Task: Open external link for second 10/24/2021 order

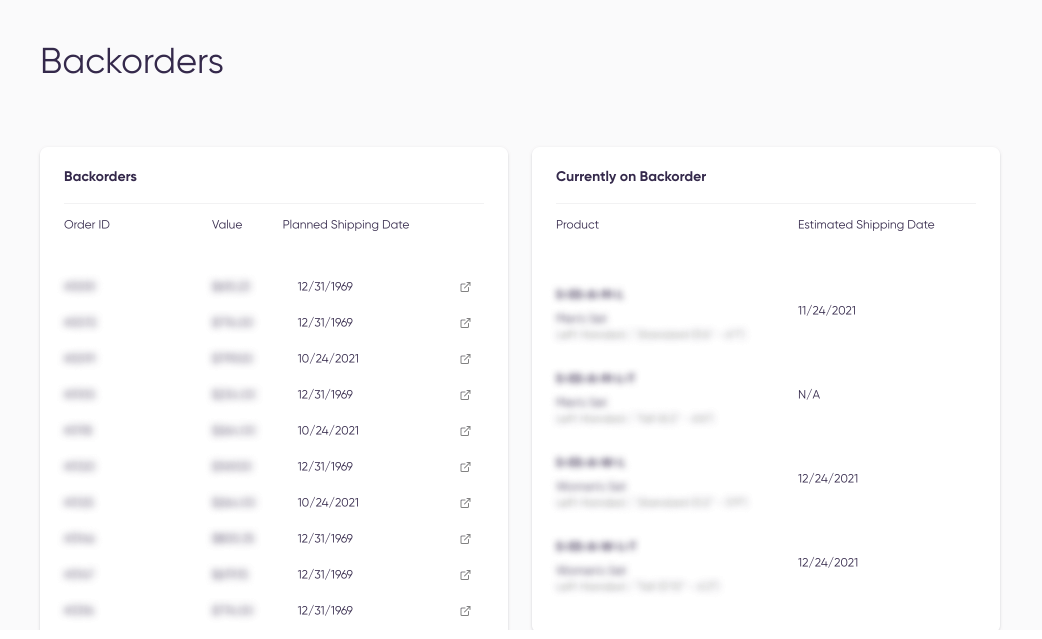Action: point(465,430)
